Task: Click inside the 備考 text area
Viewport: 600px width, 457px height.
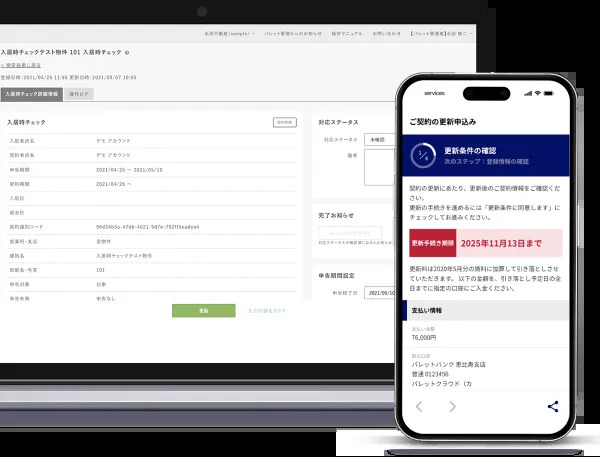Action: point(379,167)
